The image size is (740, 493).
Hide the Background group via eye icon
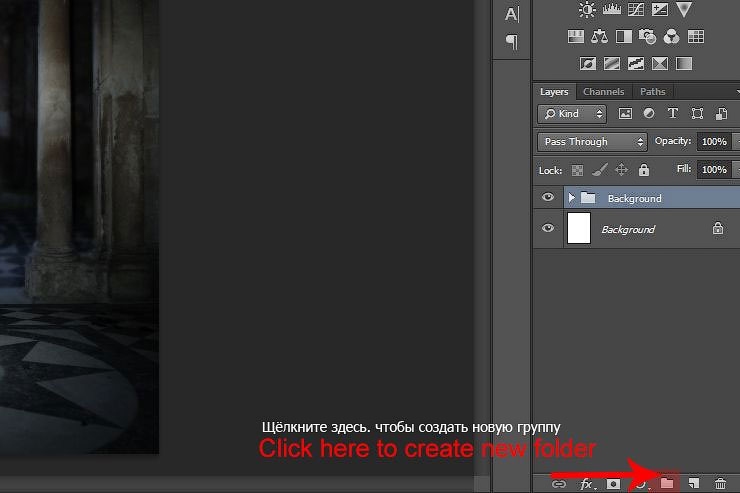pos(547,198)
